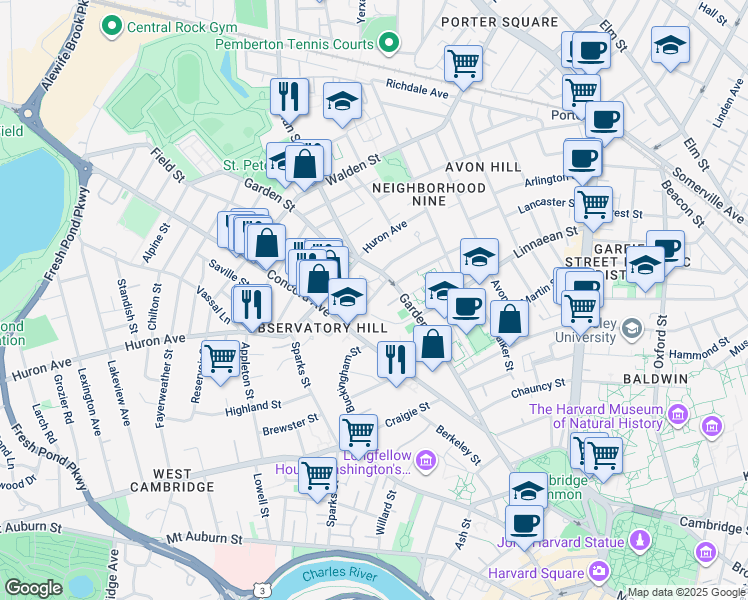Click the Highland St street label
The image size is (748, 600).
[x=253, y=408]
